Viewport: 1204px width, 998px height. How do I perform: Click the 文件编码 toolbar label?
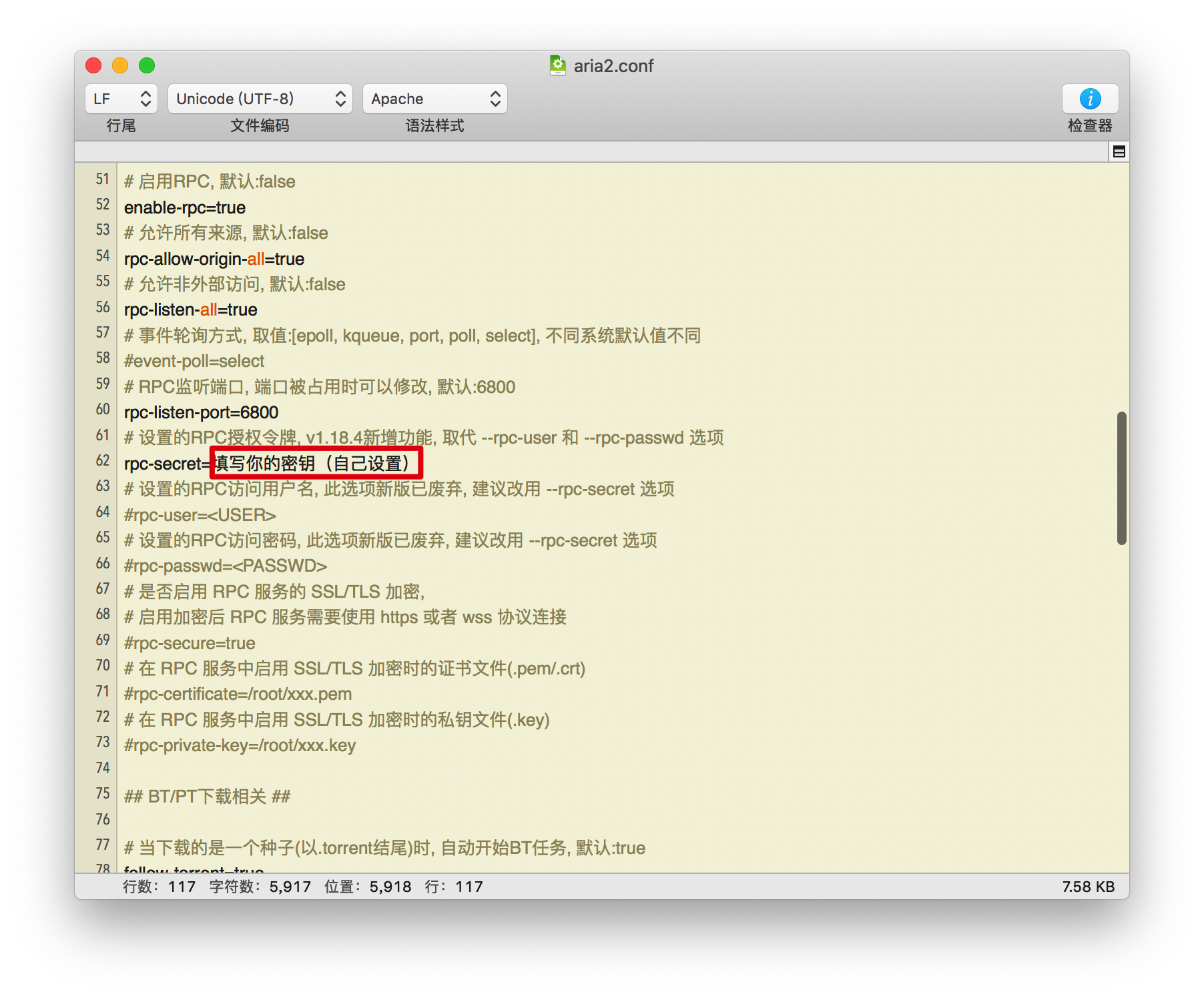(260, 125)
